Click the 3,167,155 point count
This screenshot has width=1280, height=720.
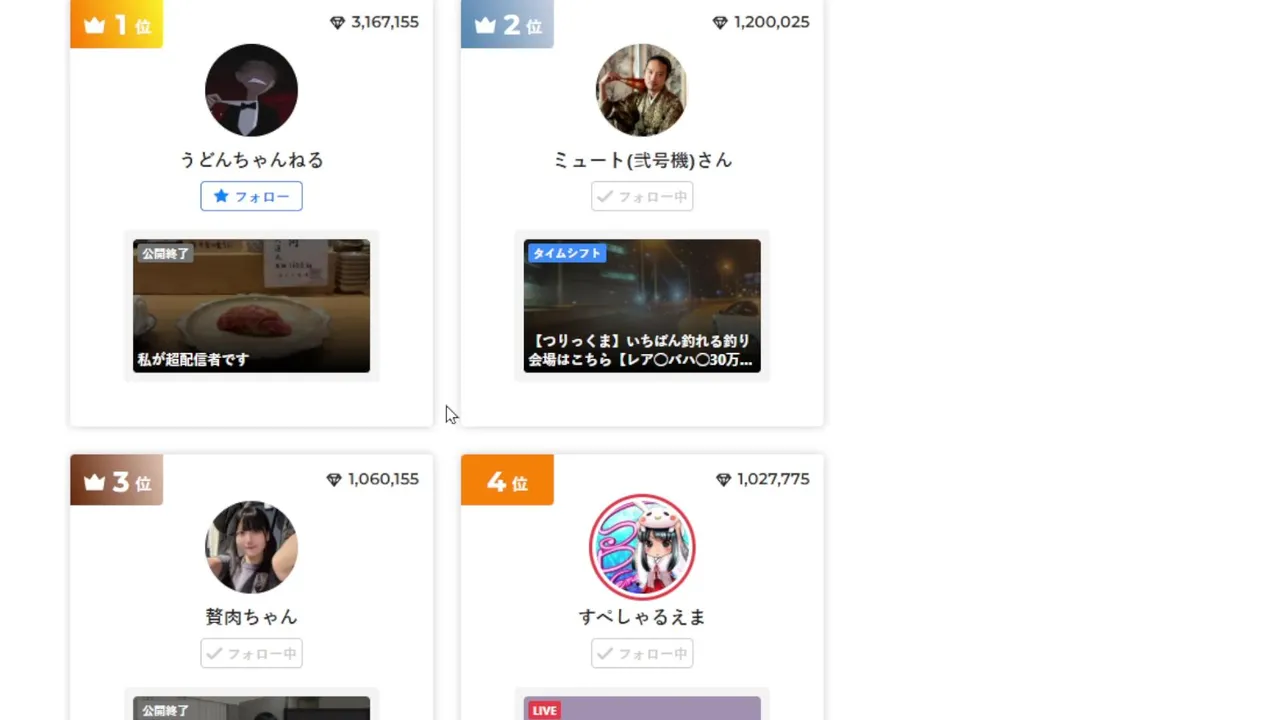[x=385, y=22]
